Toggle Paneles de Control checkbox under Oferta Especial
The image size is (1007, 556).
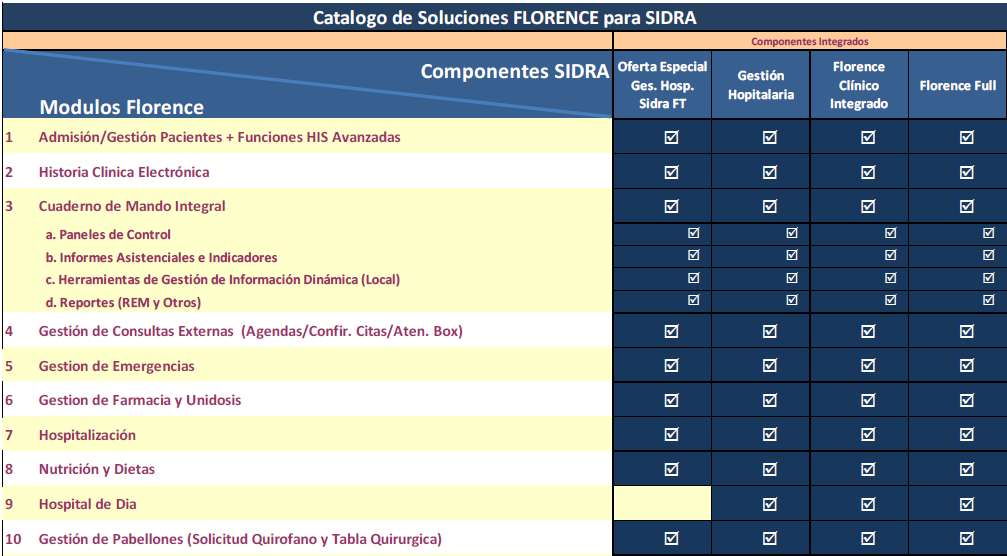coord(694,233)
